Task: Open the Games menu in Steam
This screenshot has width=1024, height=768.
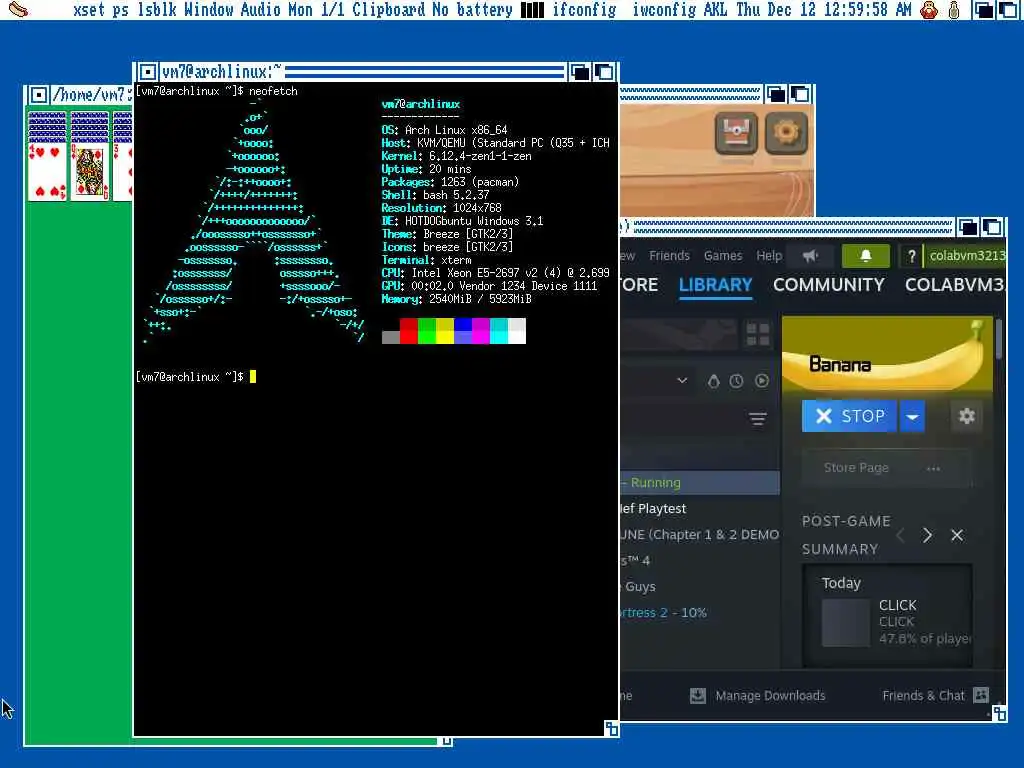Action: pos(722,255)
